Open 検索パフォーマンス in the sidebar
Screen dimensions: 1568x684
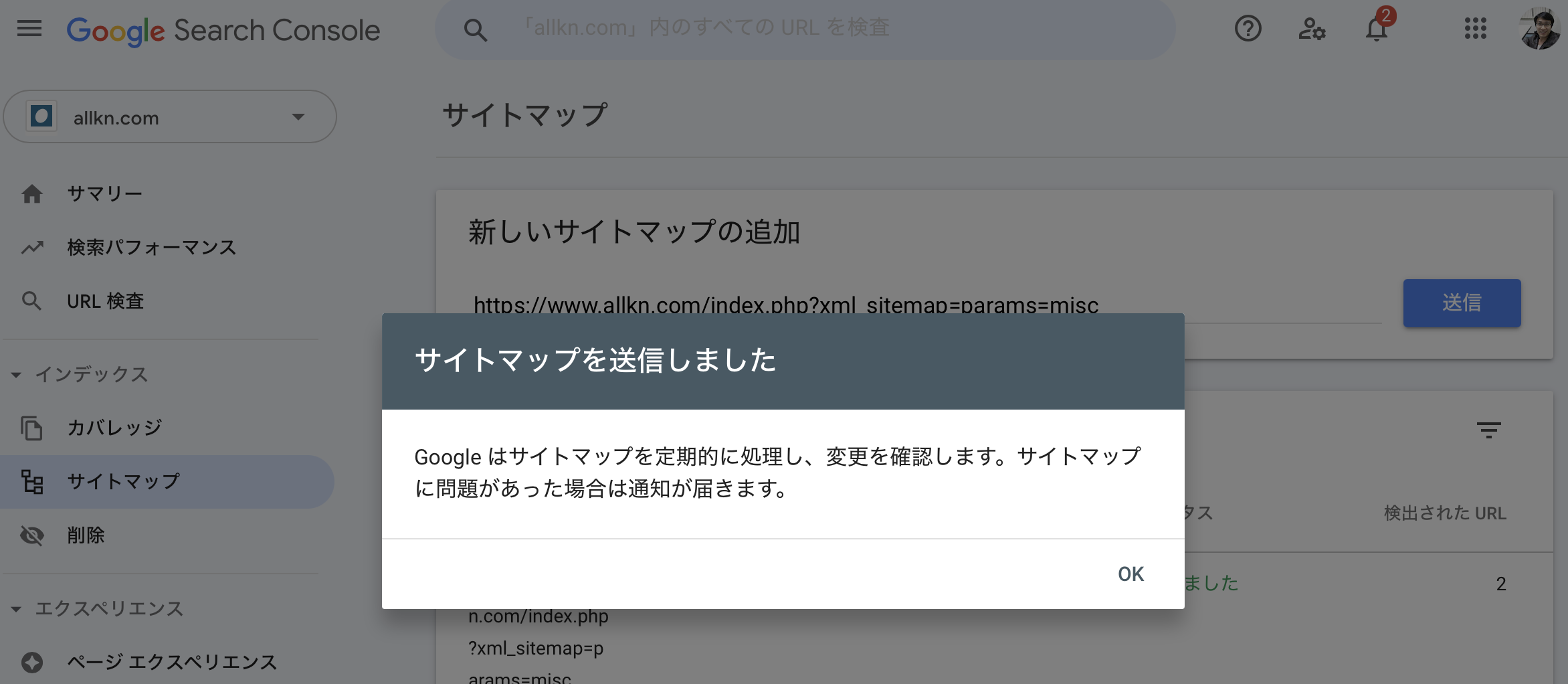[152, 248]
